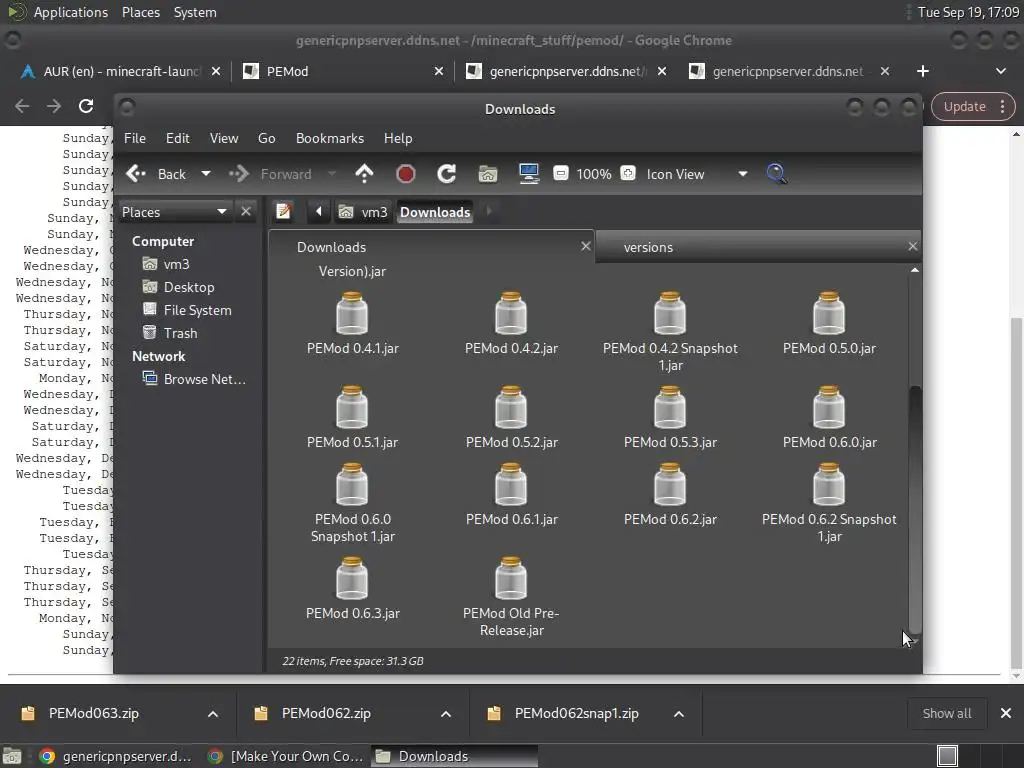1024x768 pixels.
Task: Select PEMod 0.6.2 Snapshot 1.jar icon
Action: 829,485
